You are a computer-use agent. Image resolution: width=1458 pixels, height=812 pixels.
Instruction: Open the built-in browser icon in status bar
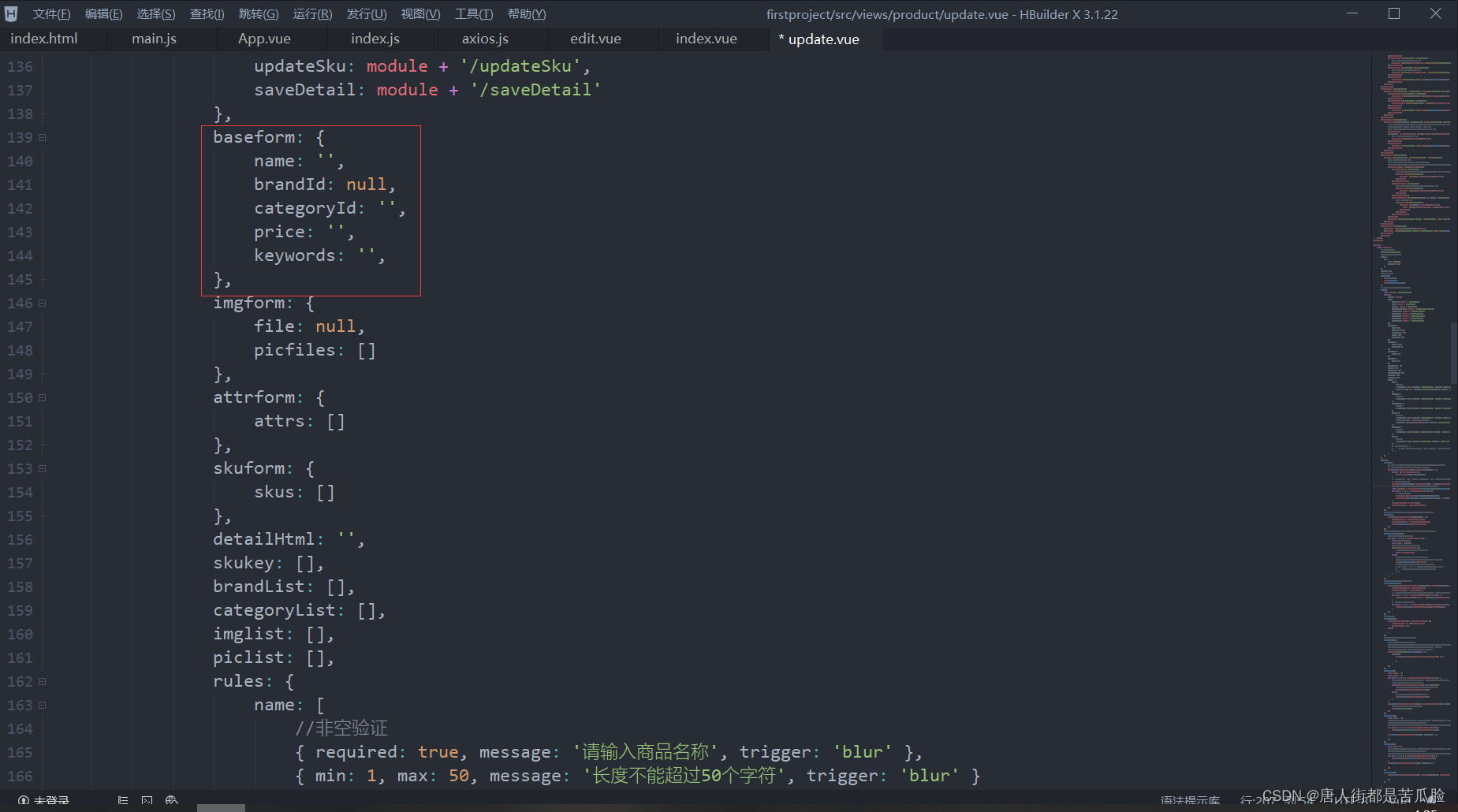point(172,799)
